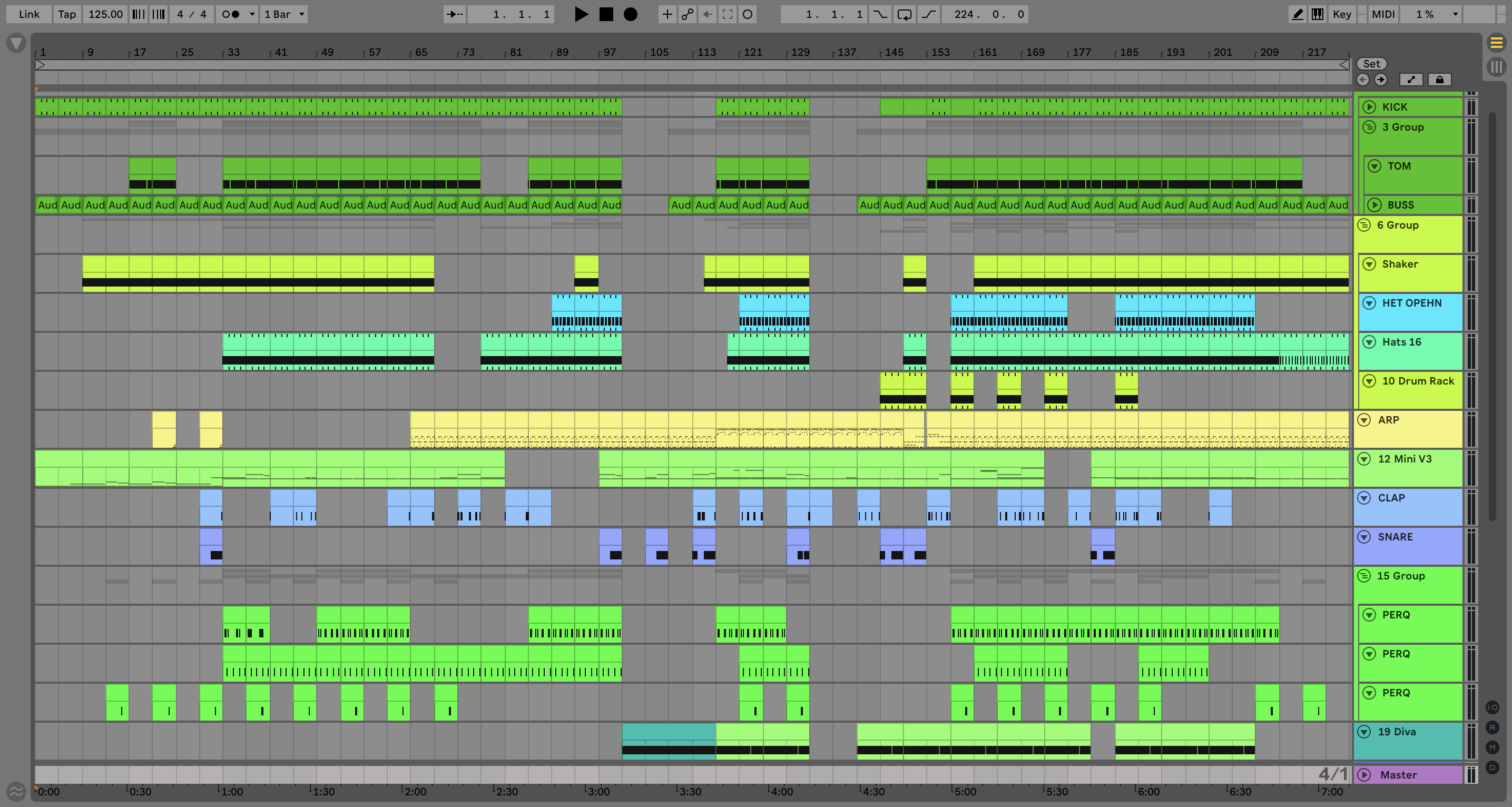Toggle Draw Mode pencil icon

[1297, 14]
